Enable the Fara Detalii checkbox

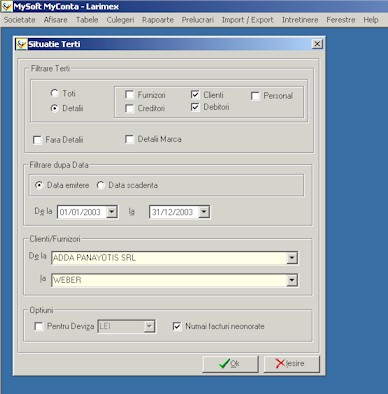click(x=37, y=140)
